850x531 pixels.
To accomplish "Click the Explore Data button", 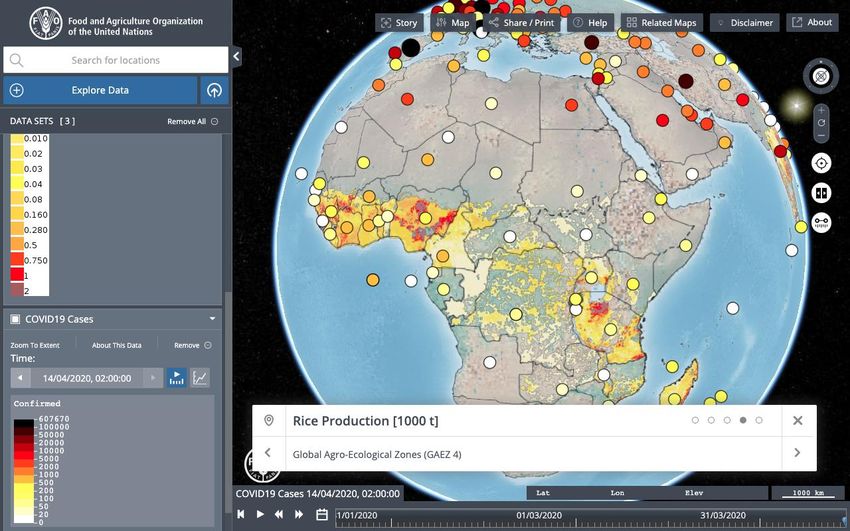I will pos(100,90).
